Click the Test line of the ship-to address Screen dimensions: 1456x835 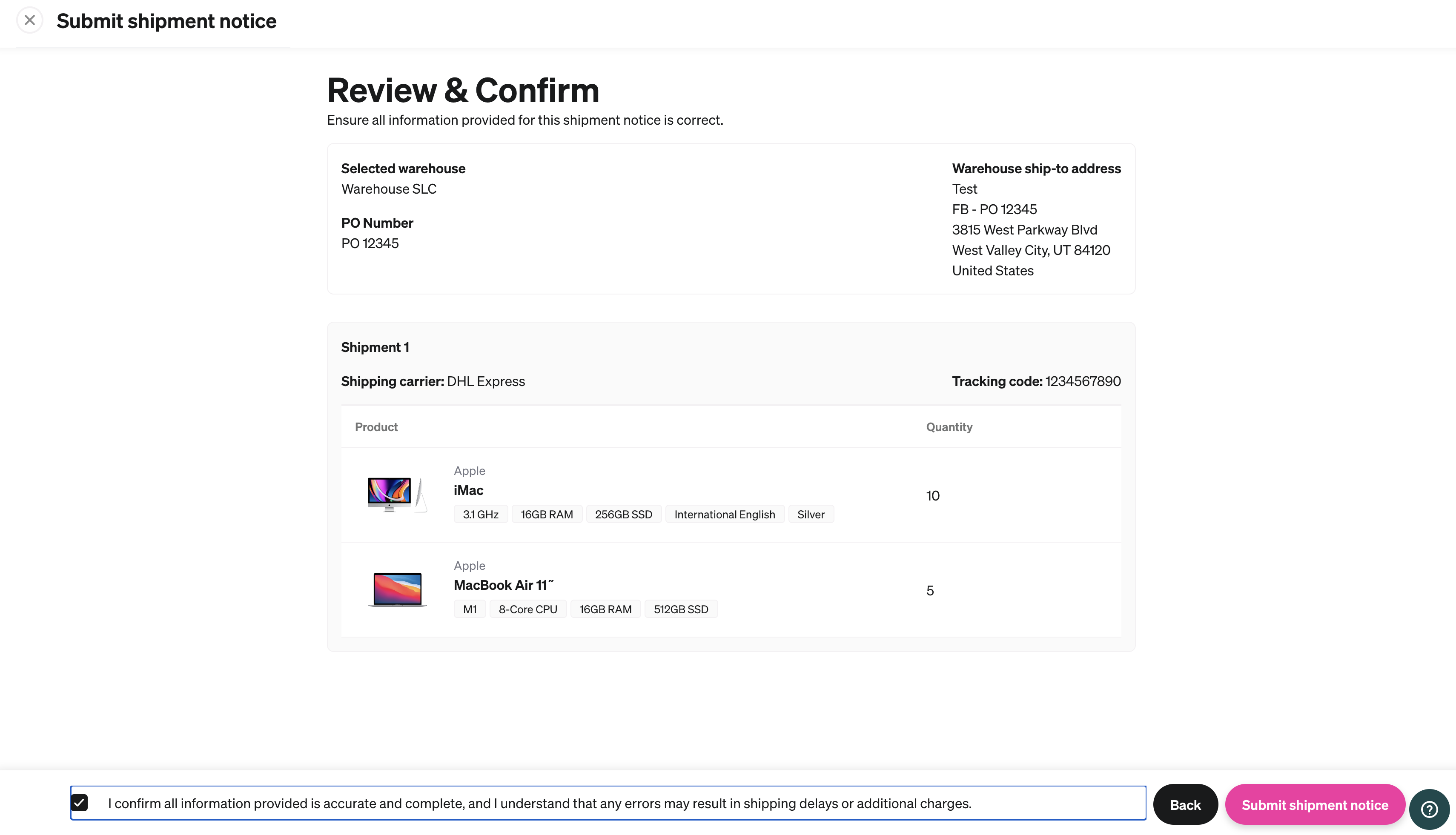coord(964,189)
